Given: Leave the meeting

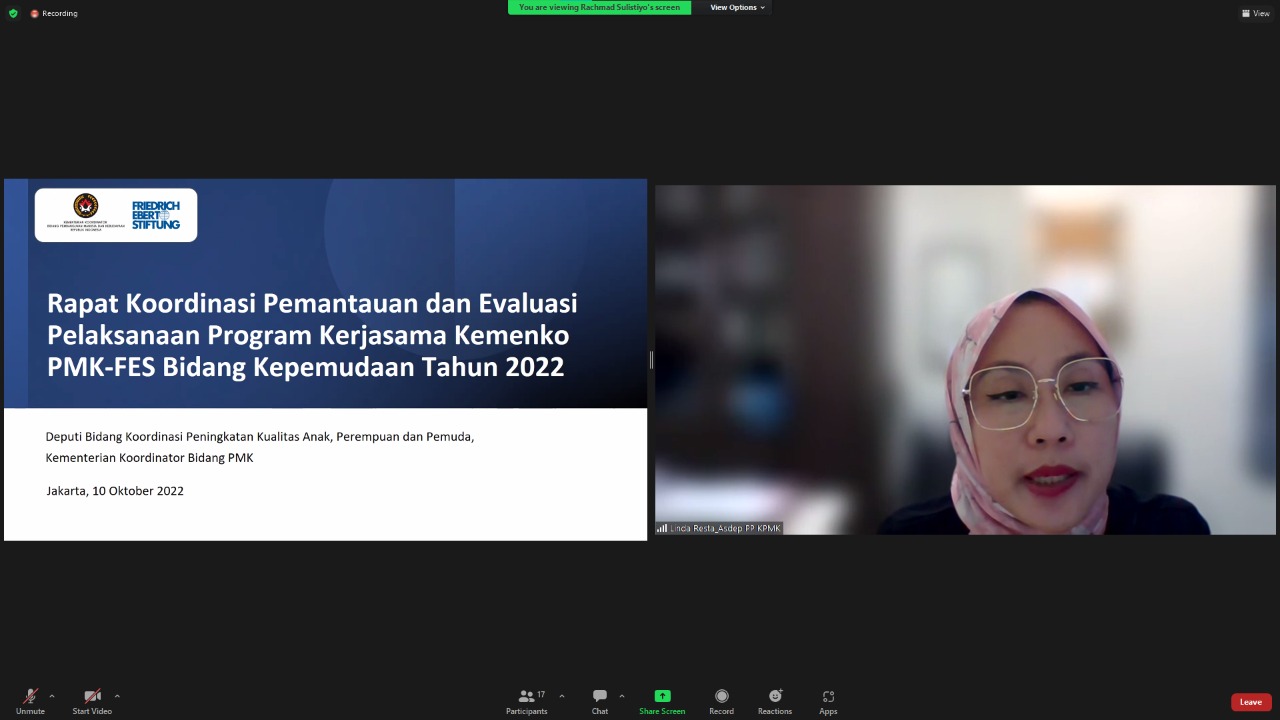Looking at the screenshot, I should tap(1250, 702).
